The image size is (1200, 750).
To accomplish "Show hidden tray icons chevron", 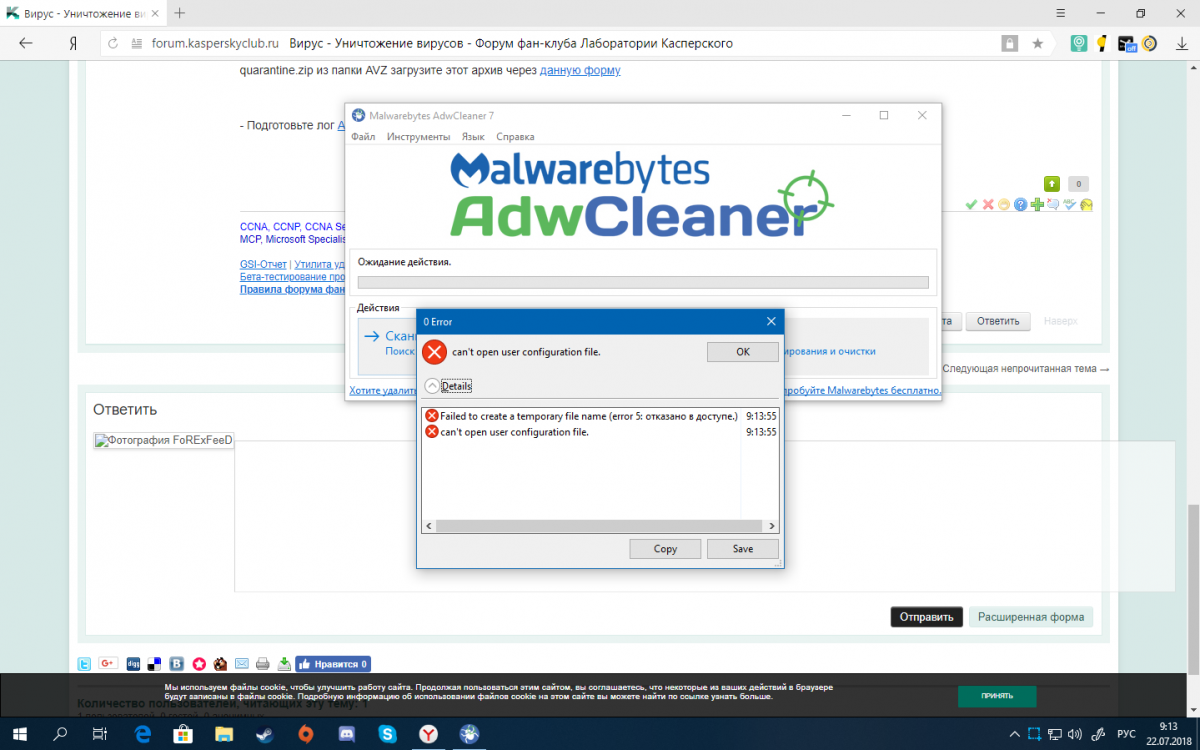I will point(1014,734).
